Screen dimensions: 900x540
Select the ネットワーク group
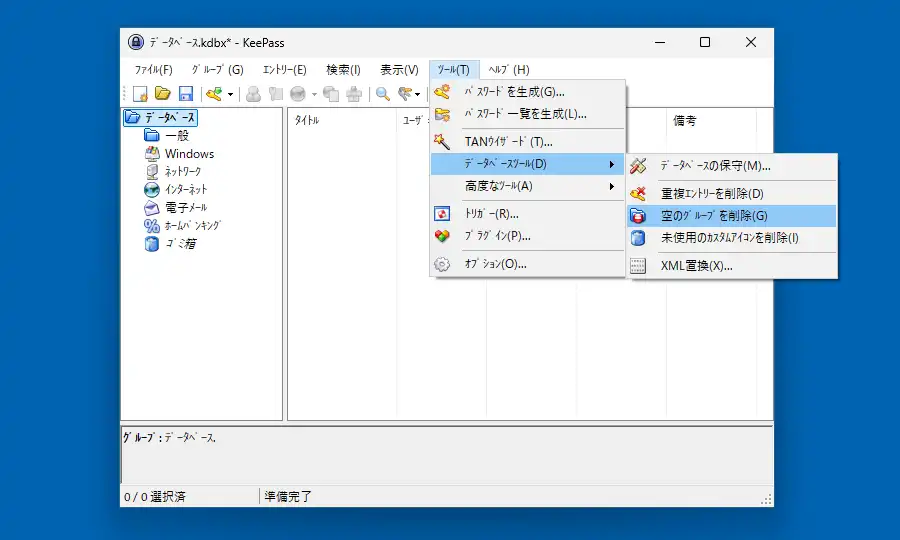click(x=183, y=172)
